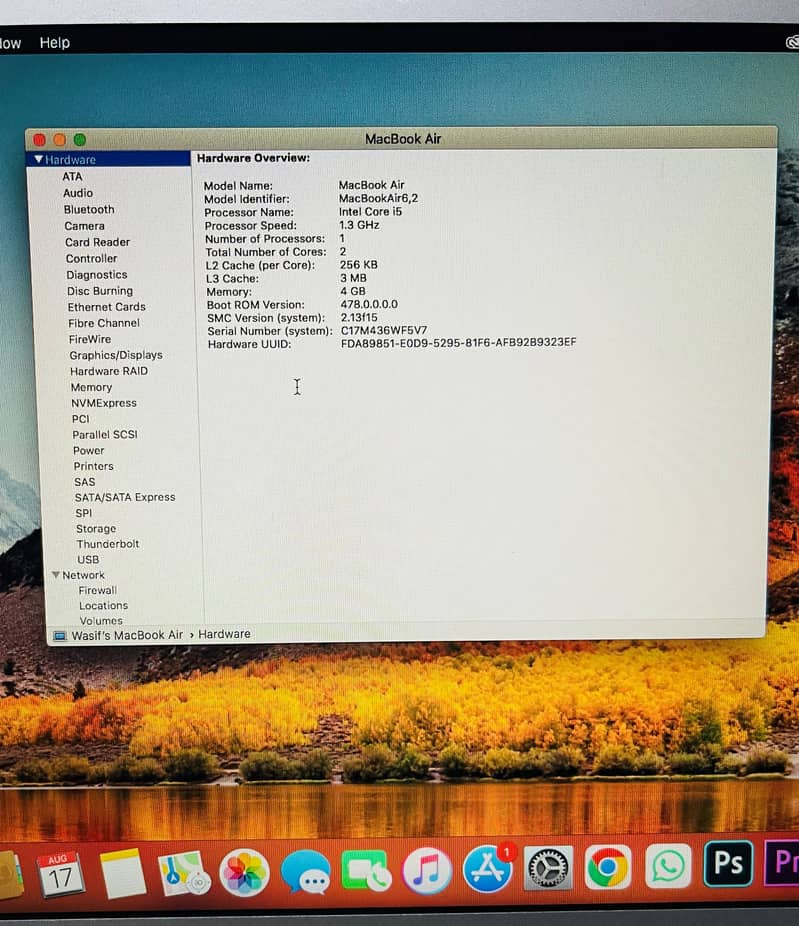
Task: Open Messages app in the Dock
Action: point(305,872)
